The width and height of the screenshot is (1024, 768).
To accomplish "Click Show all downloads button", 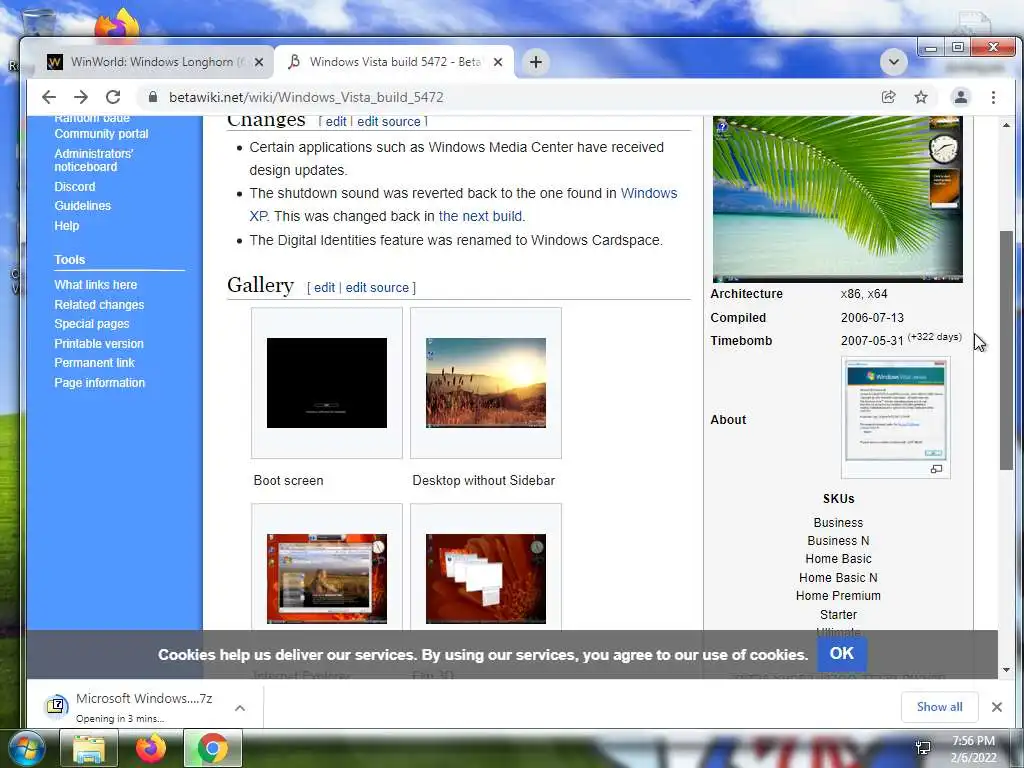I will point(939,707).
